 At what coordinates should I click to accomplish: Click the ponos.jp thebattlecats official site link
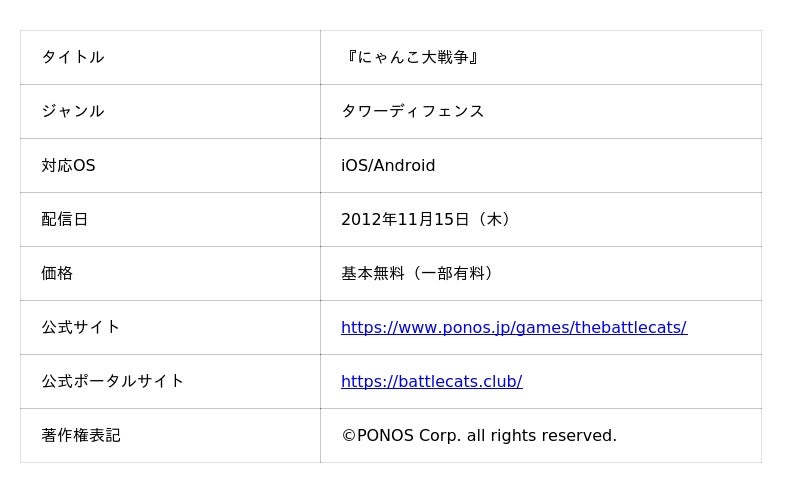[x=513, y=327]
